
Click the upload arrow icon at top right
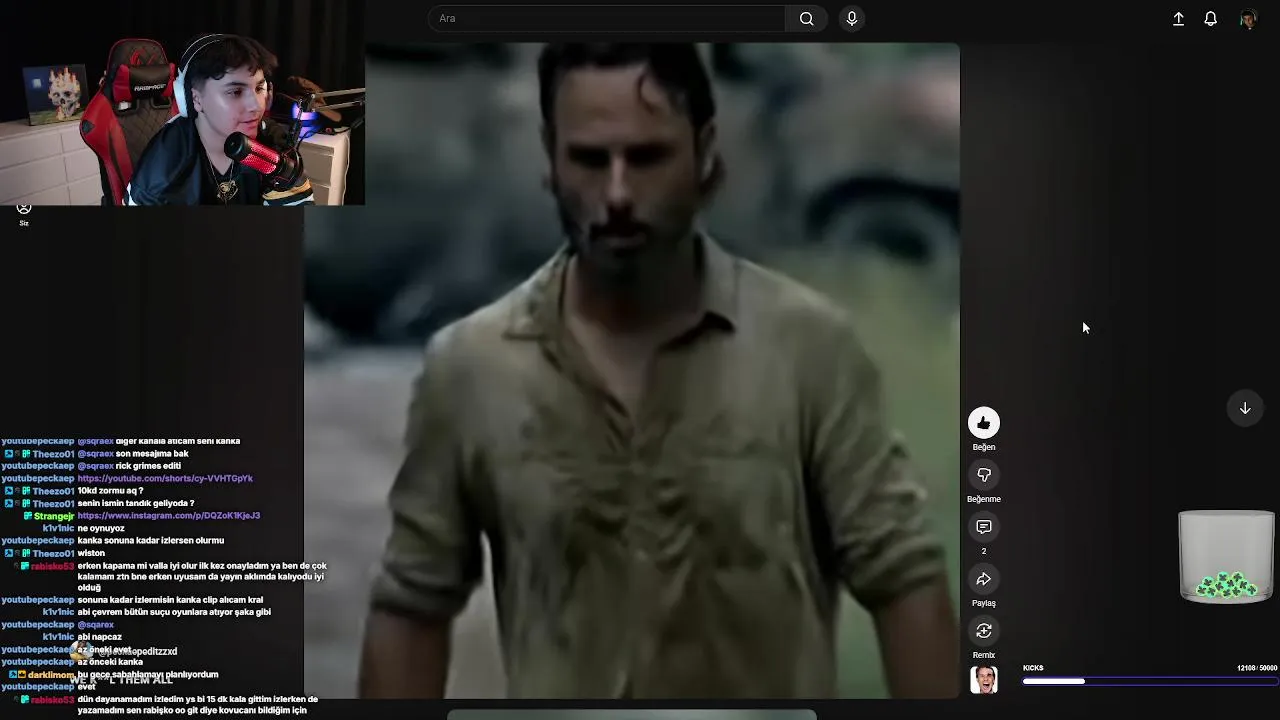1178,19
